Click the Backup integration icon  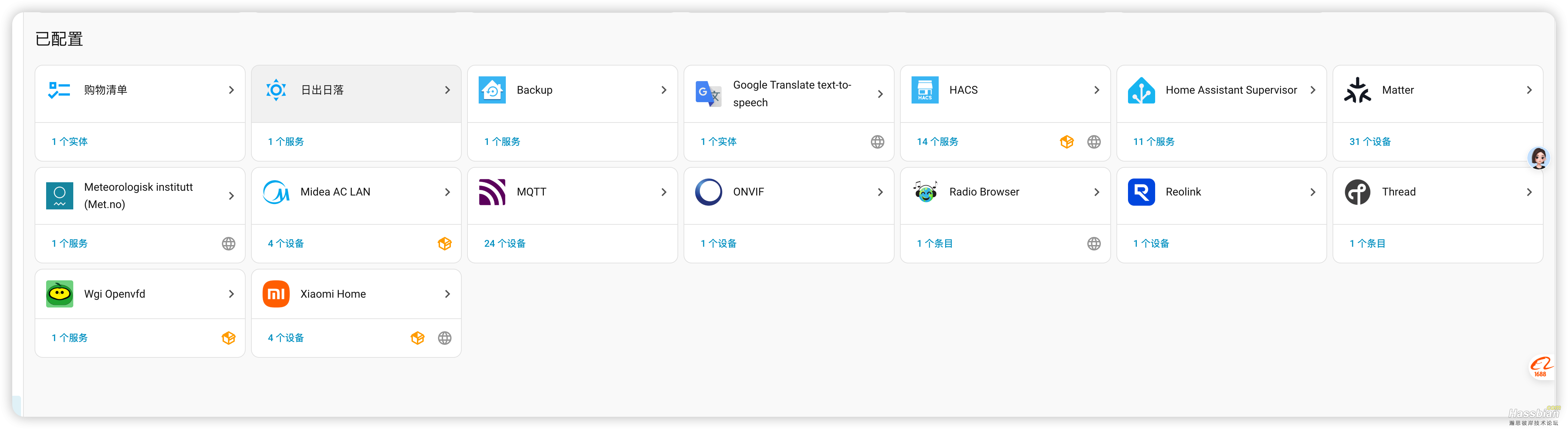pos(492,90)
